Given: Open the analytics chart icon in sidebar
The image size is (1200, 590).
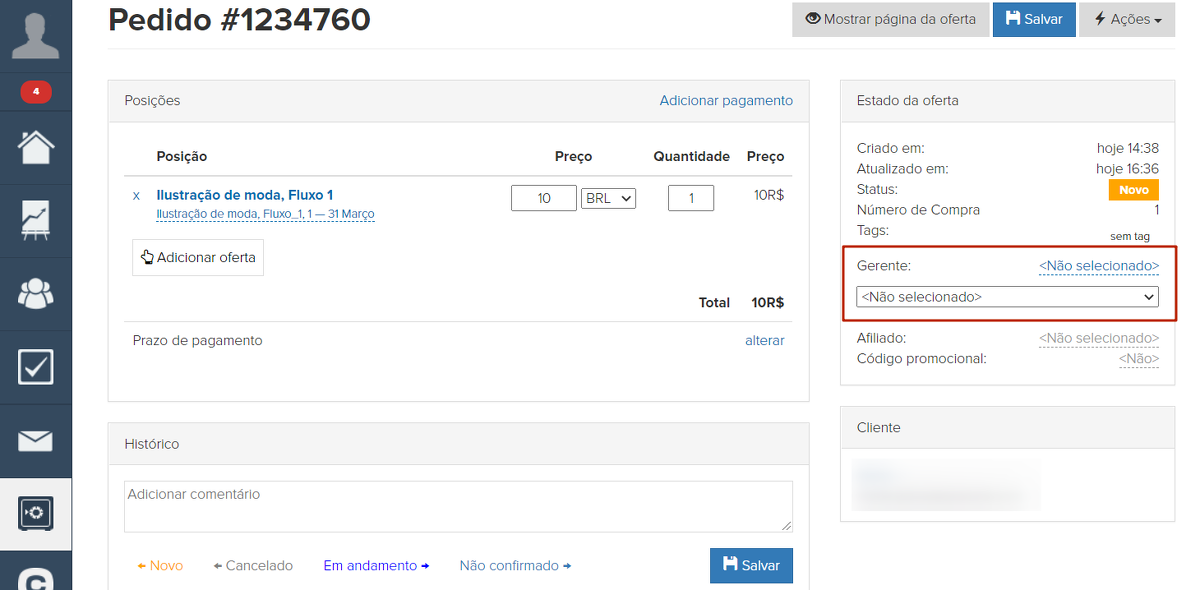Looking at the screenshot, I should click(35, 220).
